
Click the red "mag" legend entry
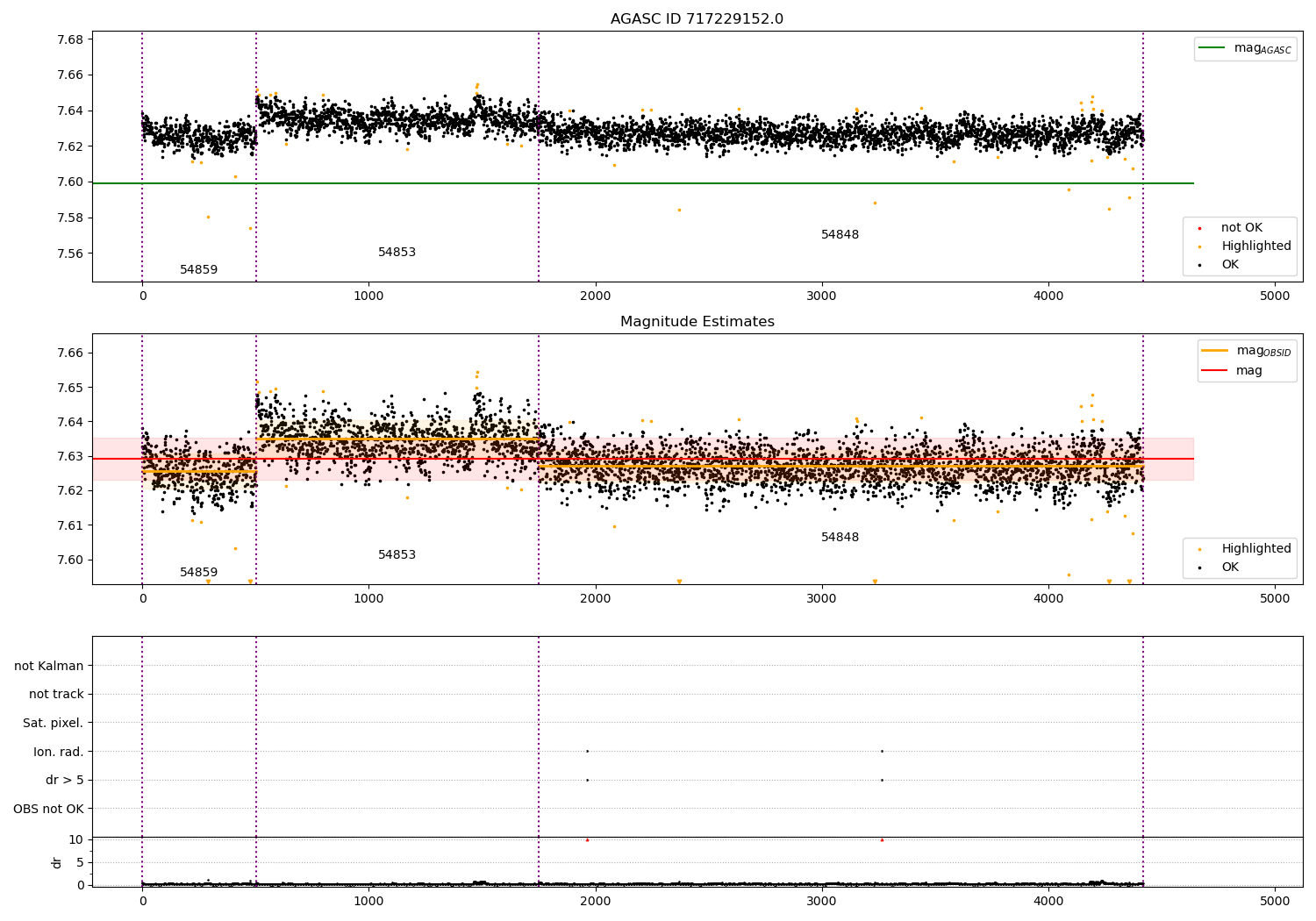pyautogui.click(x=1233, y=371)
